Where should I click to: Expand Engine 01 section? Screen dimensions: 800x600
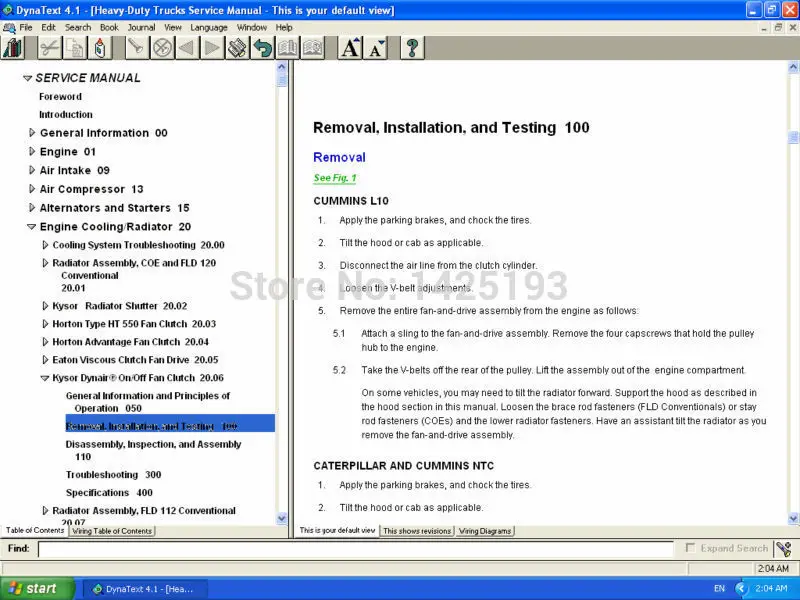[x=32, y=152]
